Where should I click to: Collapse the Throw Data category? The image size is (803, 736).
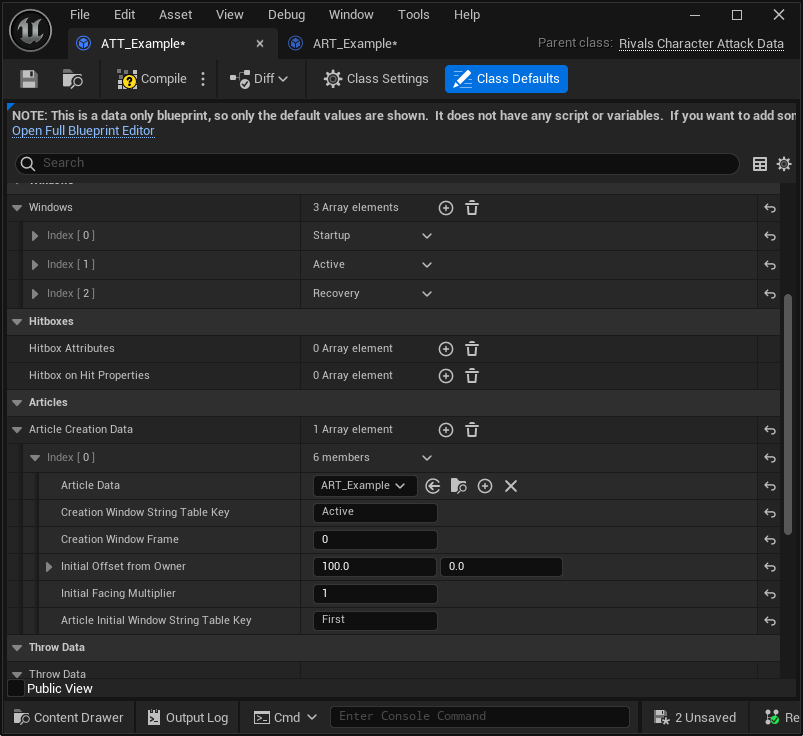(x=17, y=648)
